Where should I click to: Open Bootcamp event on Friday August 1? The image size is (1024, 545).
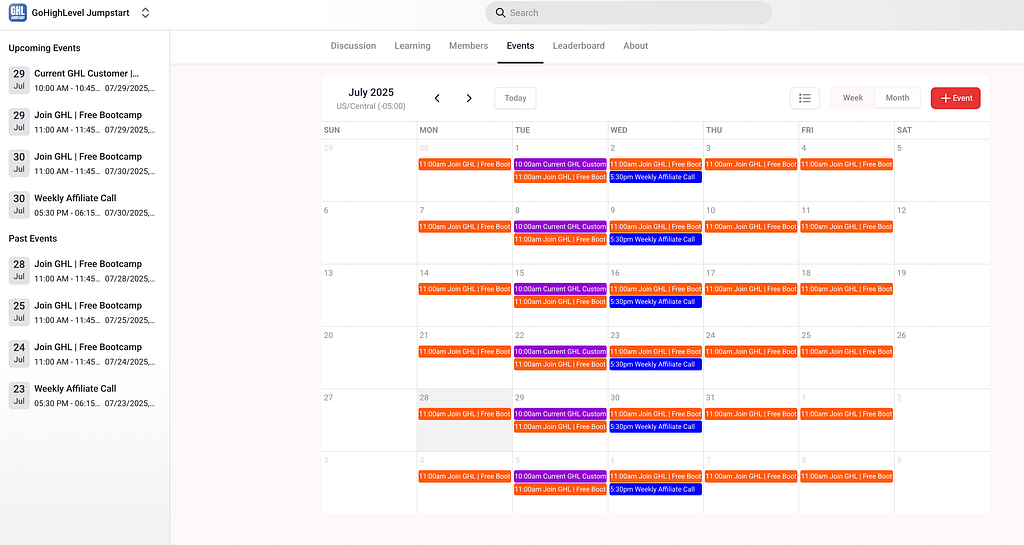pyautogui.click(x=846, y=414)
